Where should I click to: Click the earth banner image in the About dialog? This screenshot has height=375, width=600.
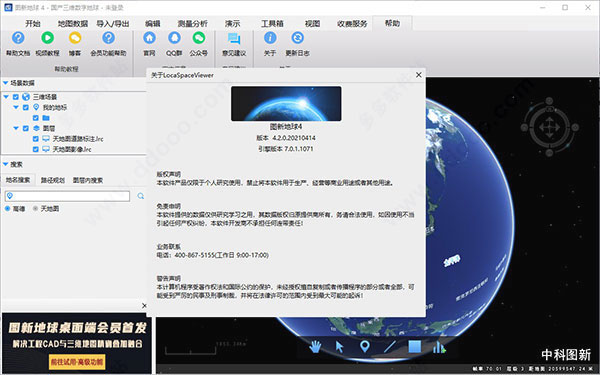point(286,104)
